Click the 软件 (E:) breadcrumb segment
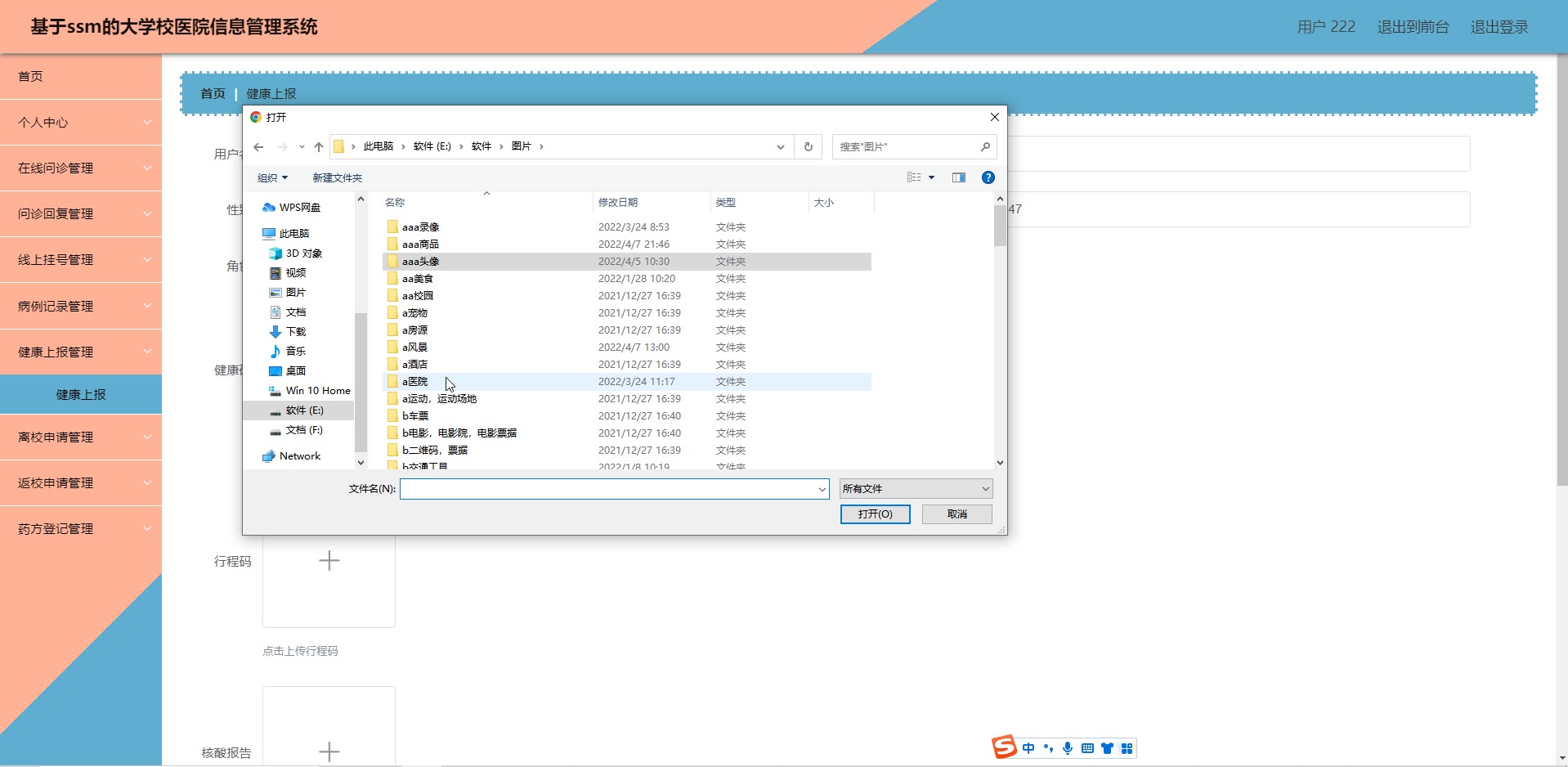 tap(432, 147)
